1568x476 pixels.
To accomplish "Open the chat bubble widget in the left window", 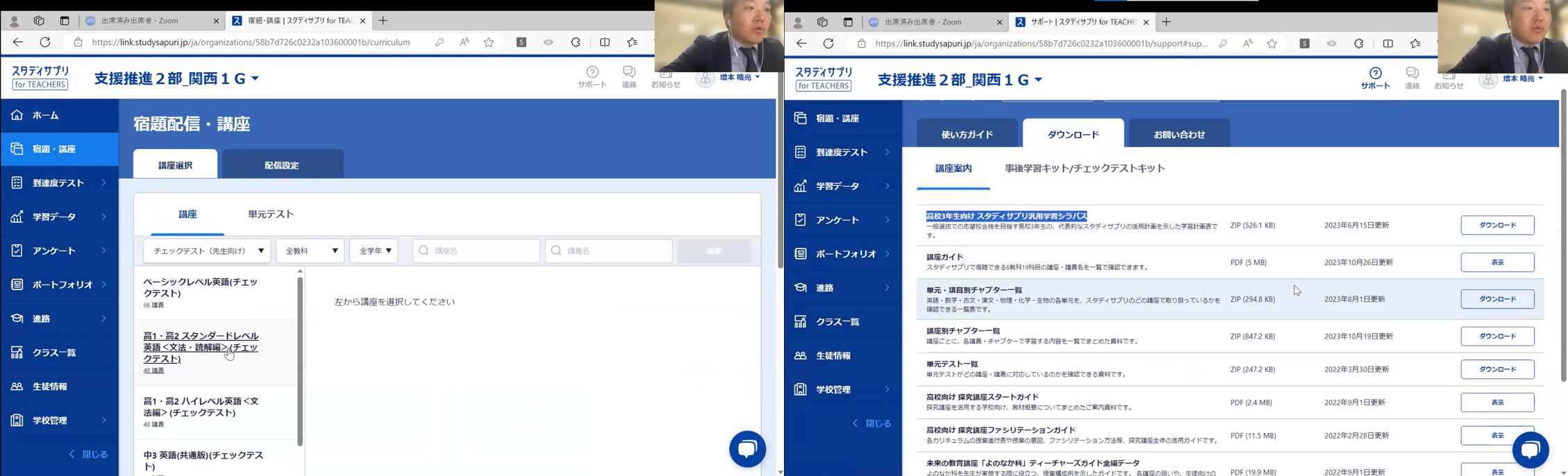I will point(747,449).
